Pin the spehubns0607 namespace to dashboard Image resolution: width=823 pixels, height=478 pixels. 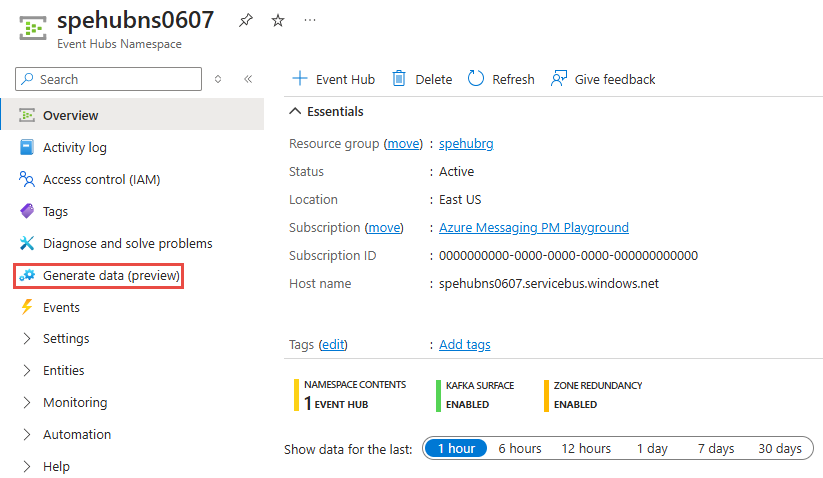pyautogui.click(x=245, y=20)
